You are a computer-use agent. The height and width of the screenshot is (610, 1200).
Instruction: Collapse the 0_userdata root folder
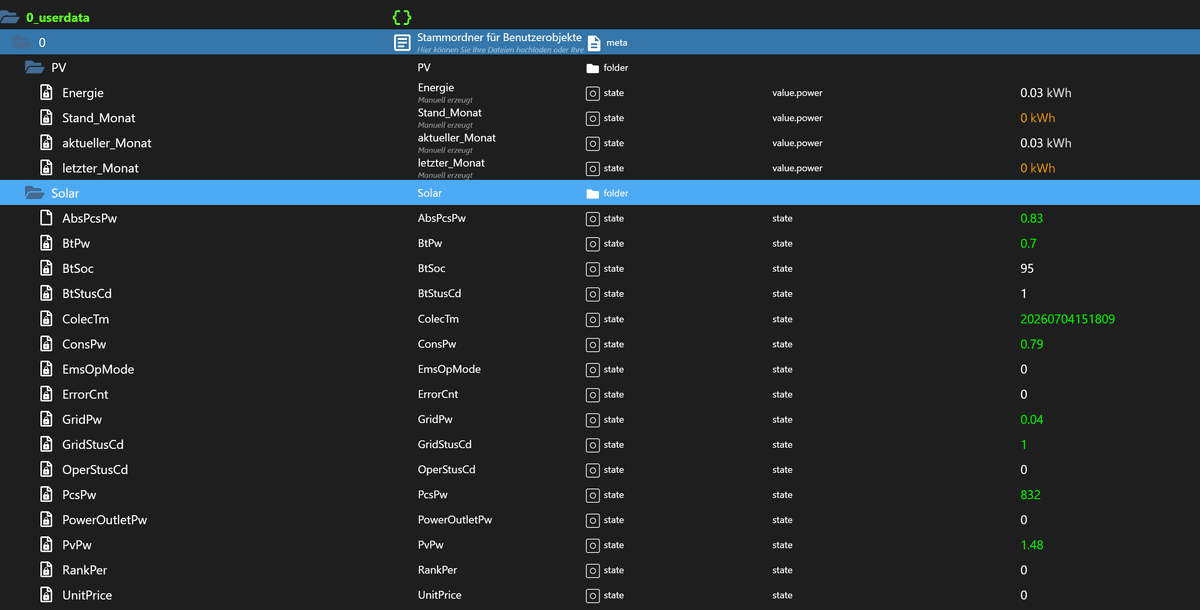tap(11, 18)
